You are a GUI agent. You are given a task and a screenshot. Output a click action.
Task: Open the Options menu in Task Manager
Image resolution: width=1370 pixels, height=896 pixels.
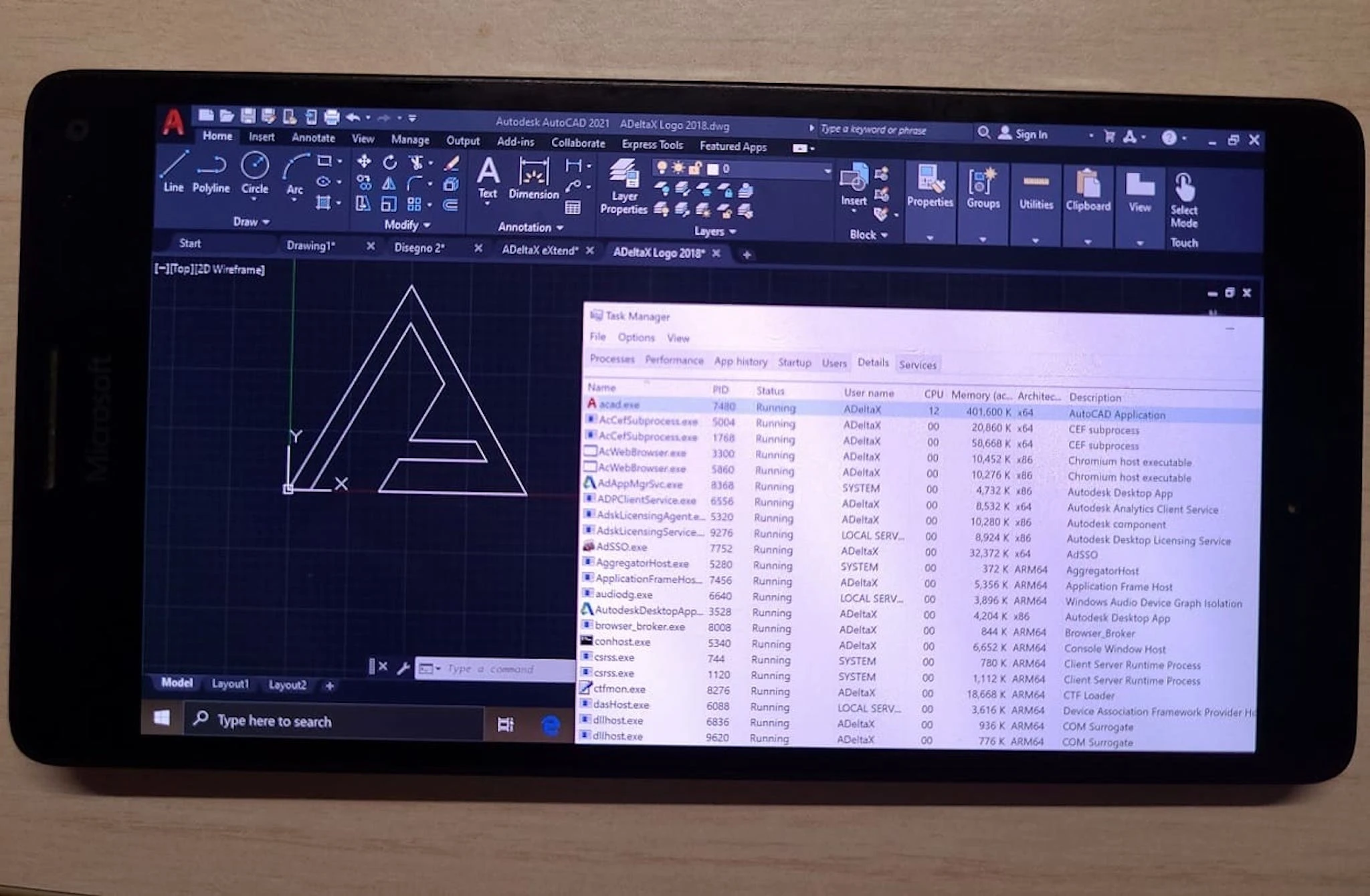[636, 337]
